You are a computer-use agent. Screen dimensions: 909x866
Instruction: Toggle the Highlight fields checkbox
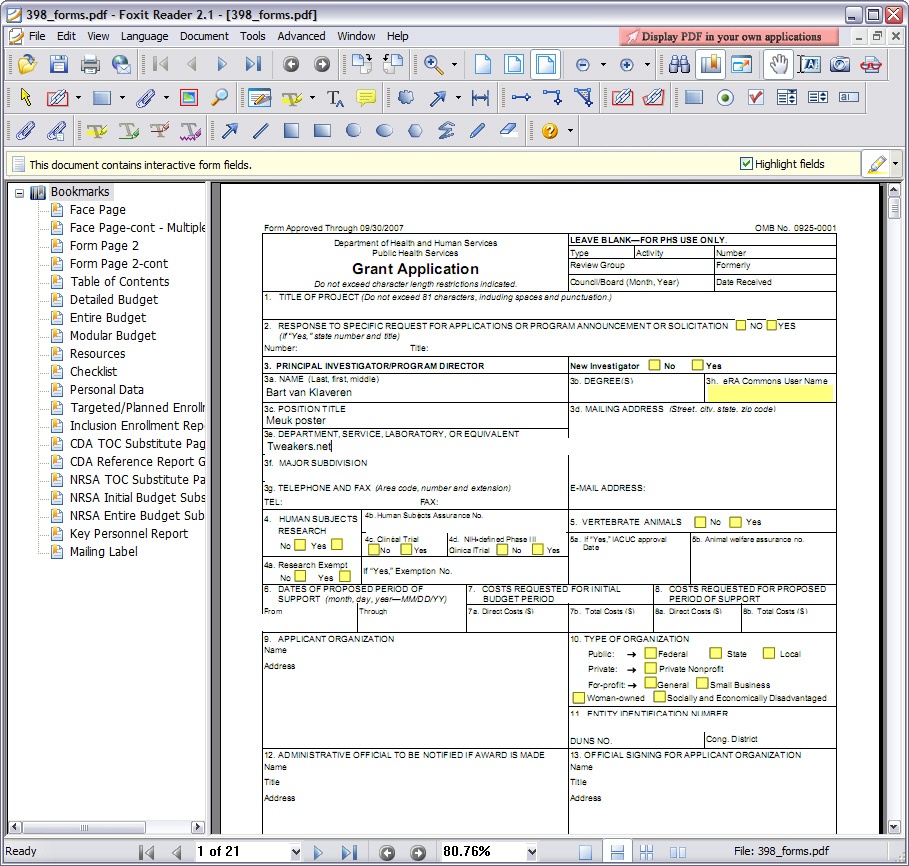[746, 164]
